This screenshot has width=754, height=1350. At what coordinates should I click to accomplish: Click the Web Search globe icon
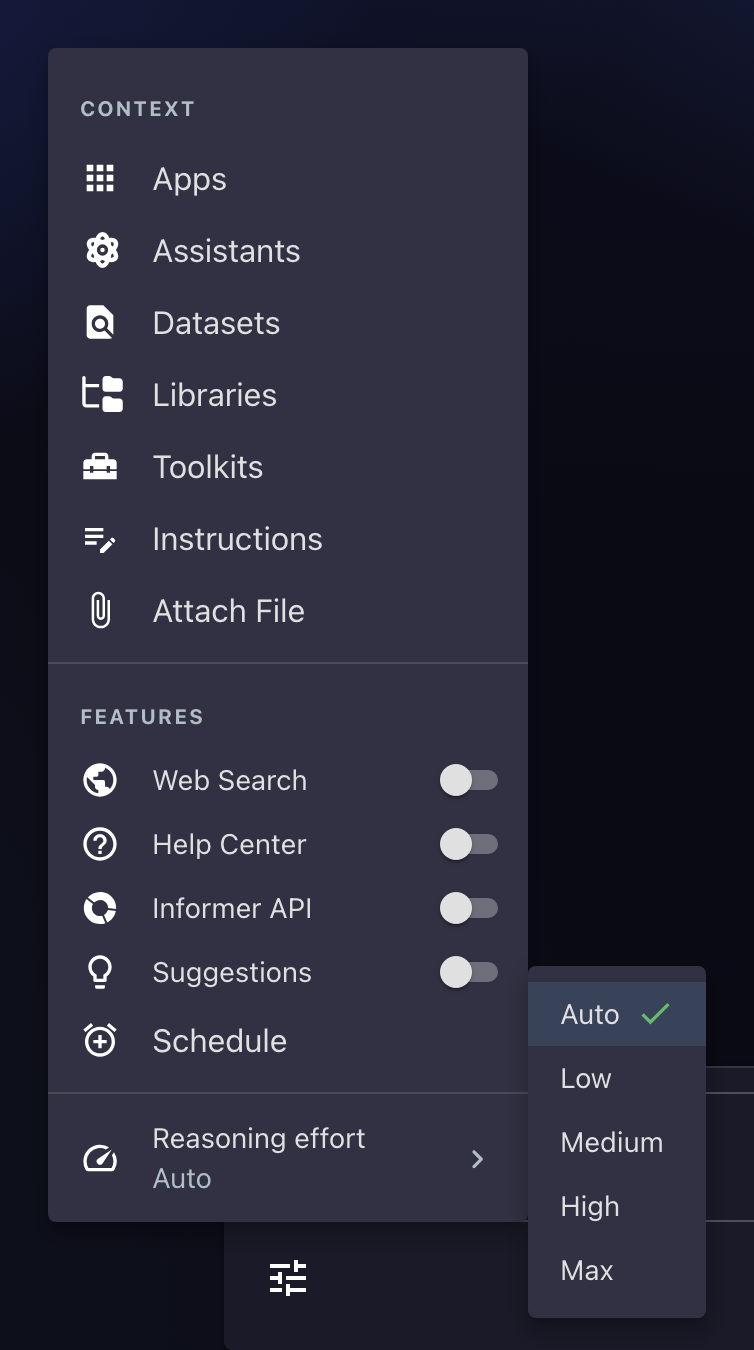click(100, 780)
